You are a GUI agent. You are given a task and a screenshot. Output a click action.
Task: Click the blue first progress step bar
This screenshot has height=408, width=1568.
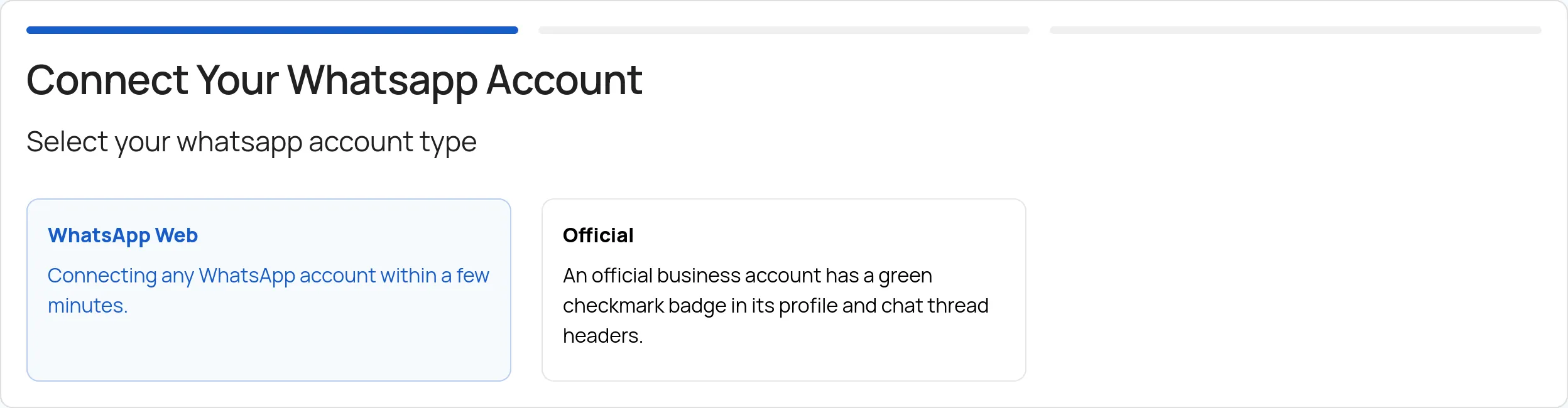(x=272, y=30)
